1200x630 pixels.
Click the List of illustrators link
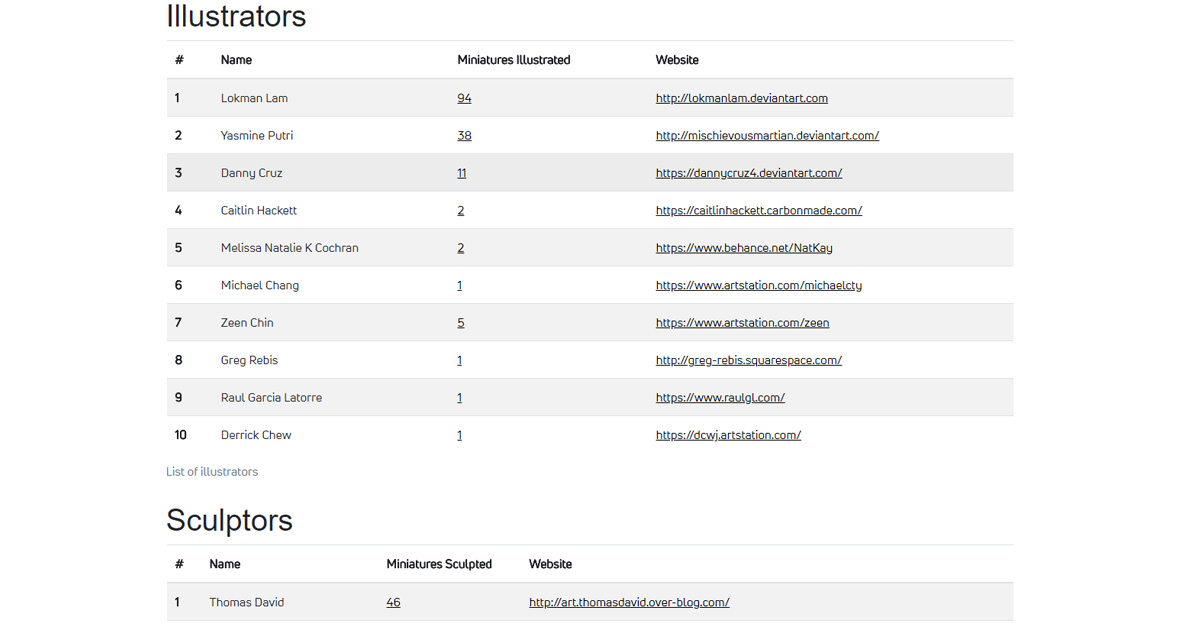click(x=212, y=472)
